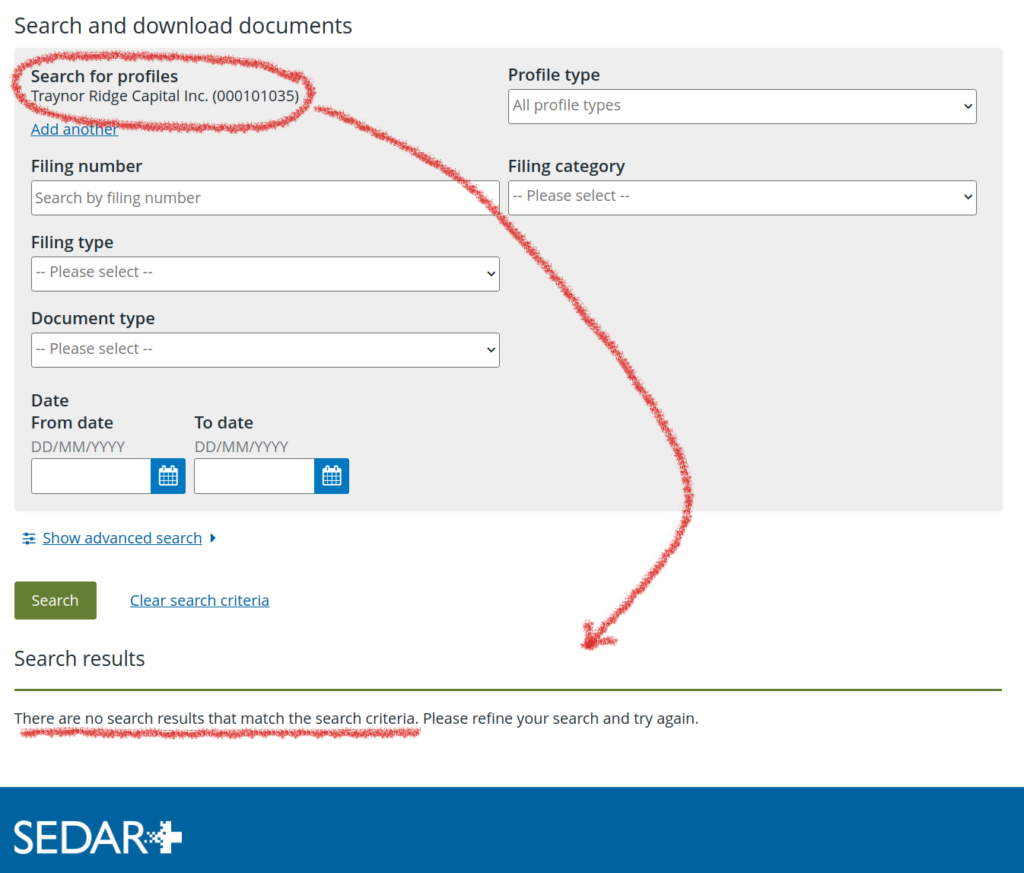
Task: Click the Filing type label
Action: click(72, 243)
